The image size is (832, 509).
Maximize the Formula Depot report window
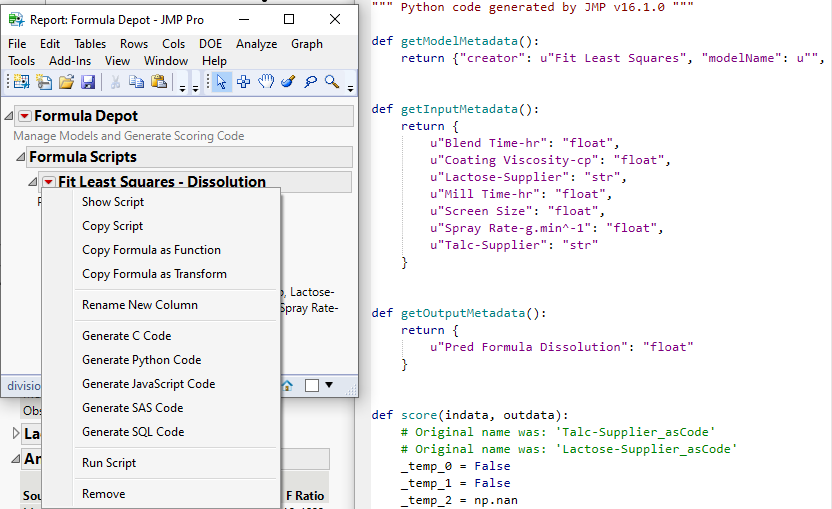pos(289,20)
